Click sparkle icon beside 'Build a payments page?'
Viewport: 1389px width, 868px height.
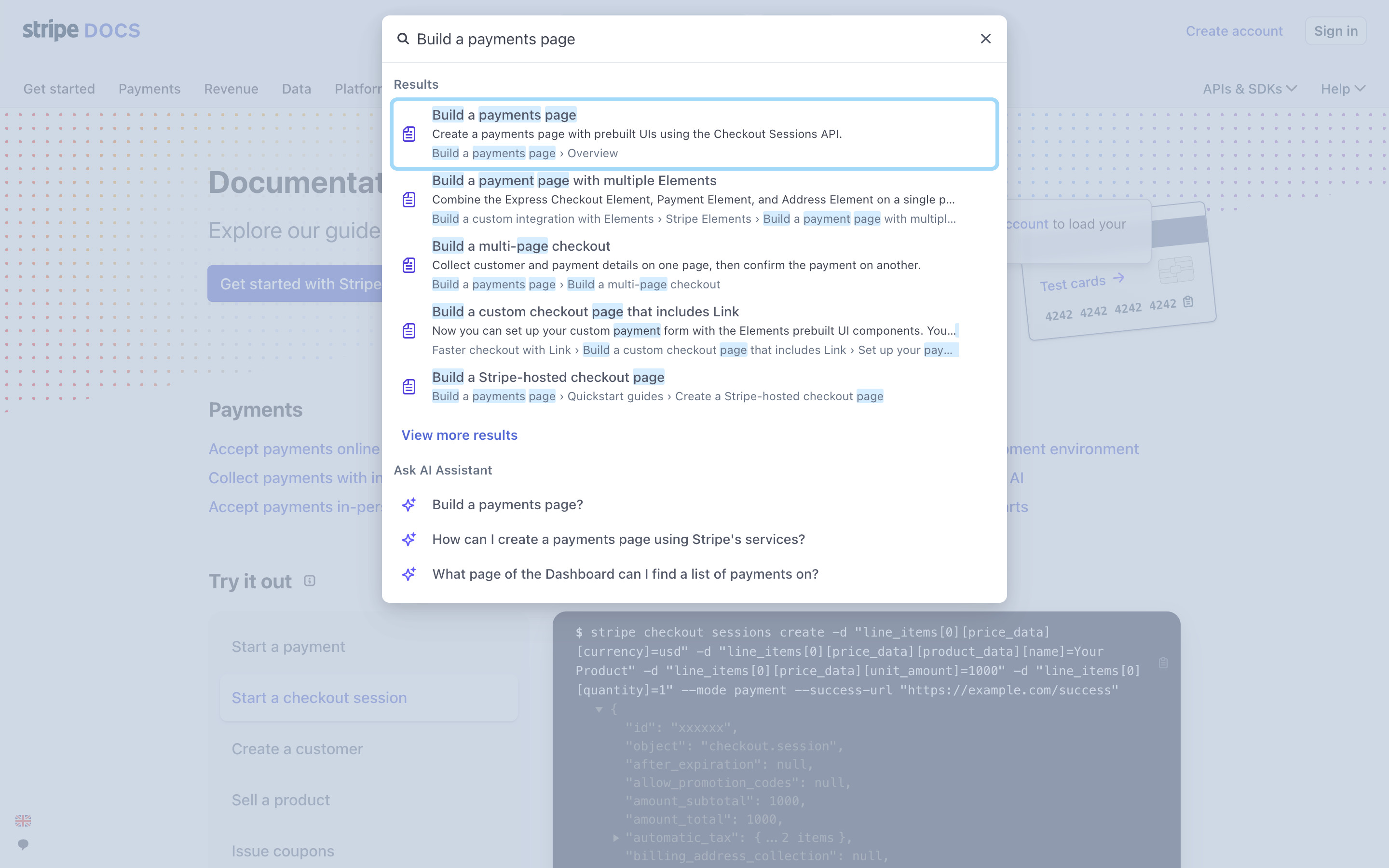pos(409,504)
